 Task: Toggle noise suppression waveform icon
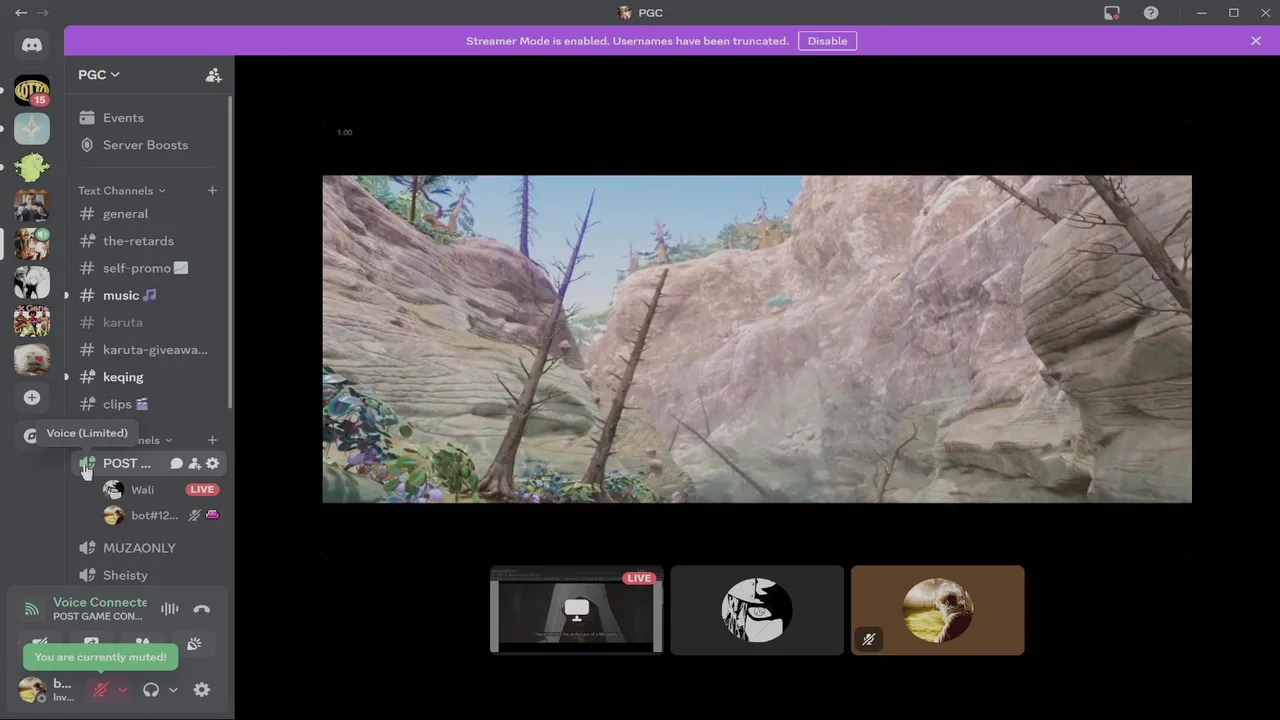170,609
